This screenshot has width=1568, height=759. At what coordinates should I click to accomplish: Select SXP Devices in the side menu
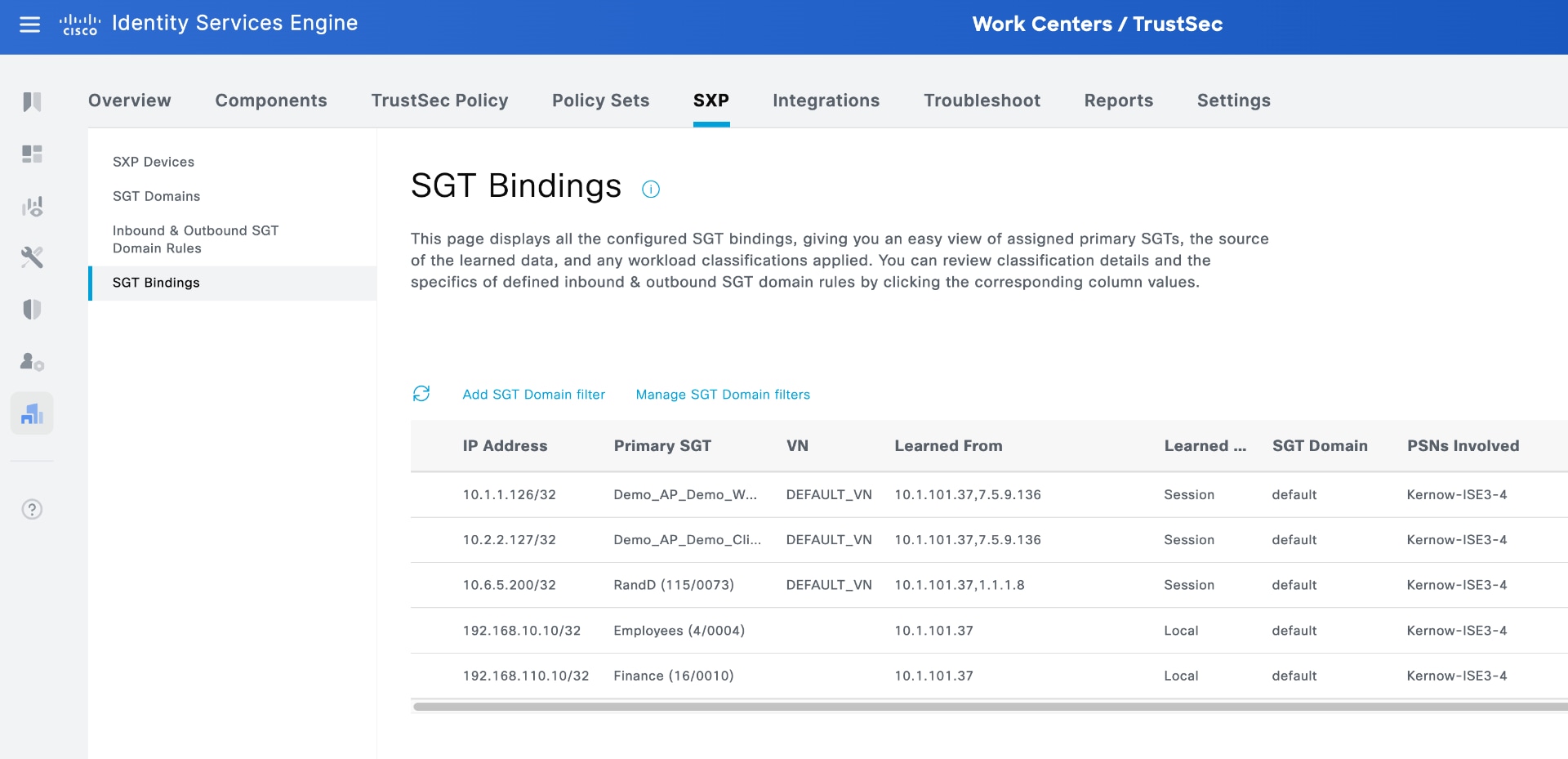(154, 162)
